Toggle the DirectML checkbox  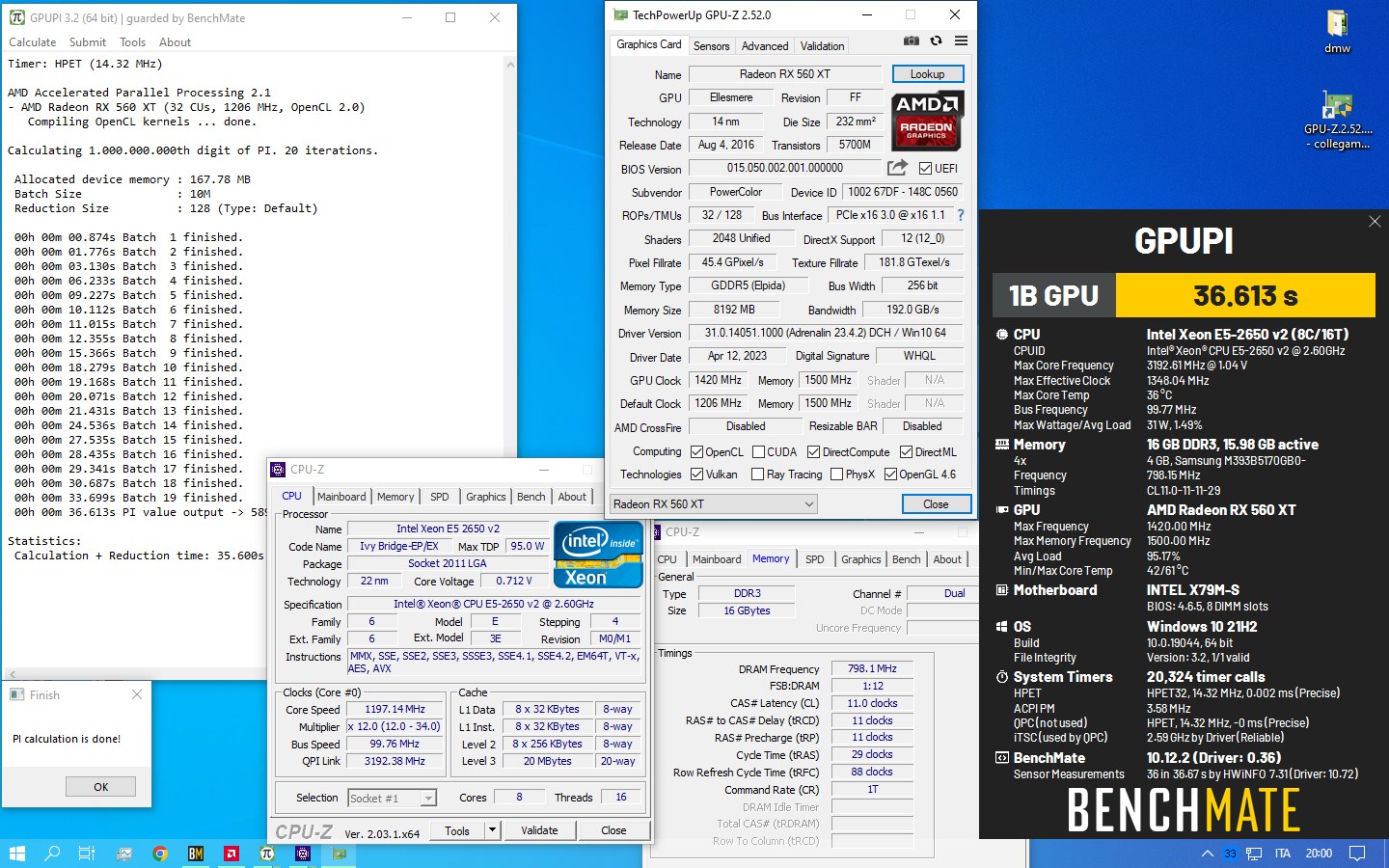coord(906,451)
